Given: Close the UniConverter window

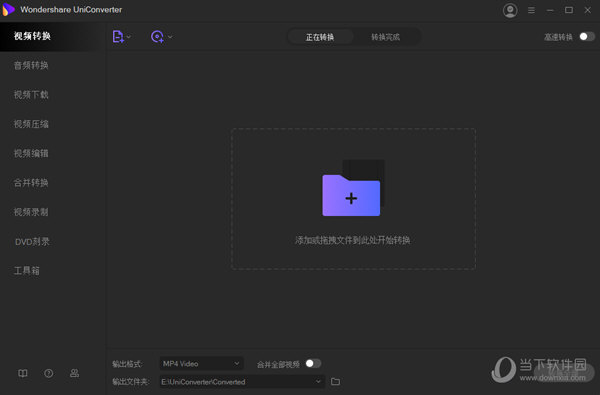Looking at the screenshot, I should [588, 10].
